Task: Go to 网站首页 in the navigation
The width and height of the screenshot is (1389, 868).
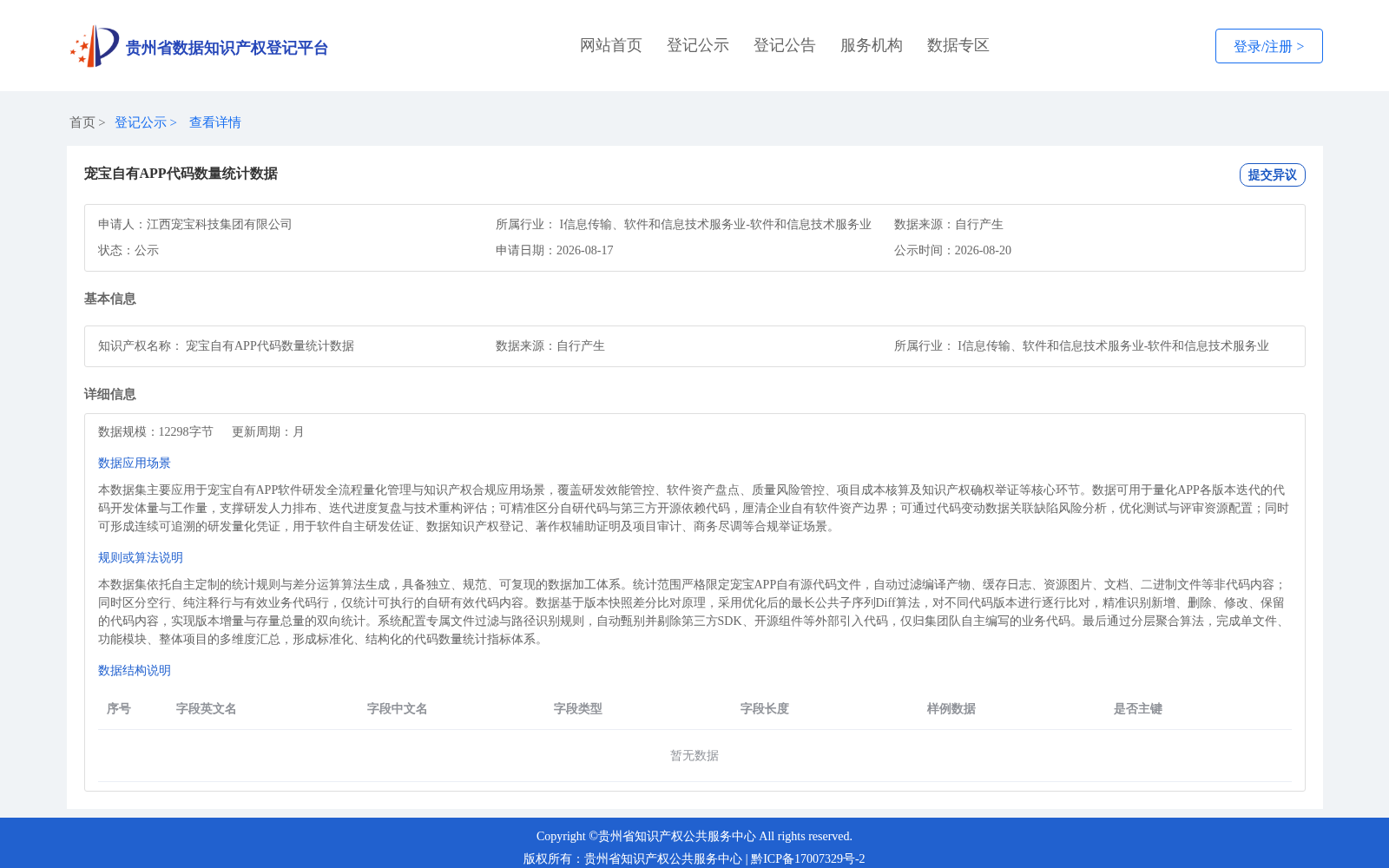Action: pos(611,45)
